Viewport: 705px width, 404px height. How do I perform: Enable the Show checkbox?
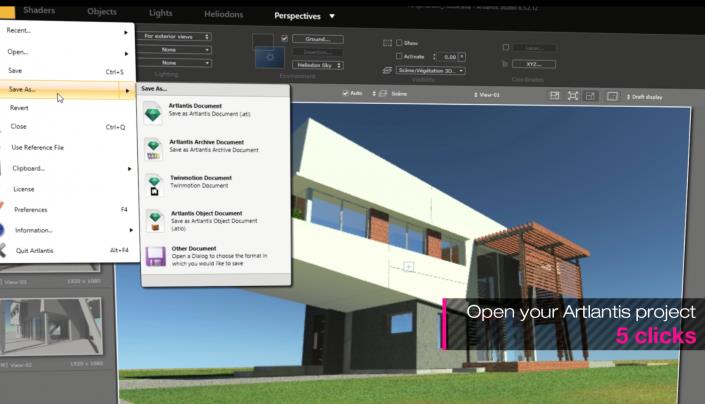point(399,43)
